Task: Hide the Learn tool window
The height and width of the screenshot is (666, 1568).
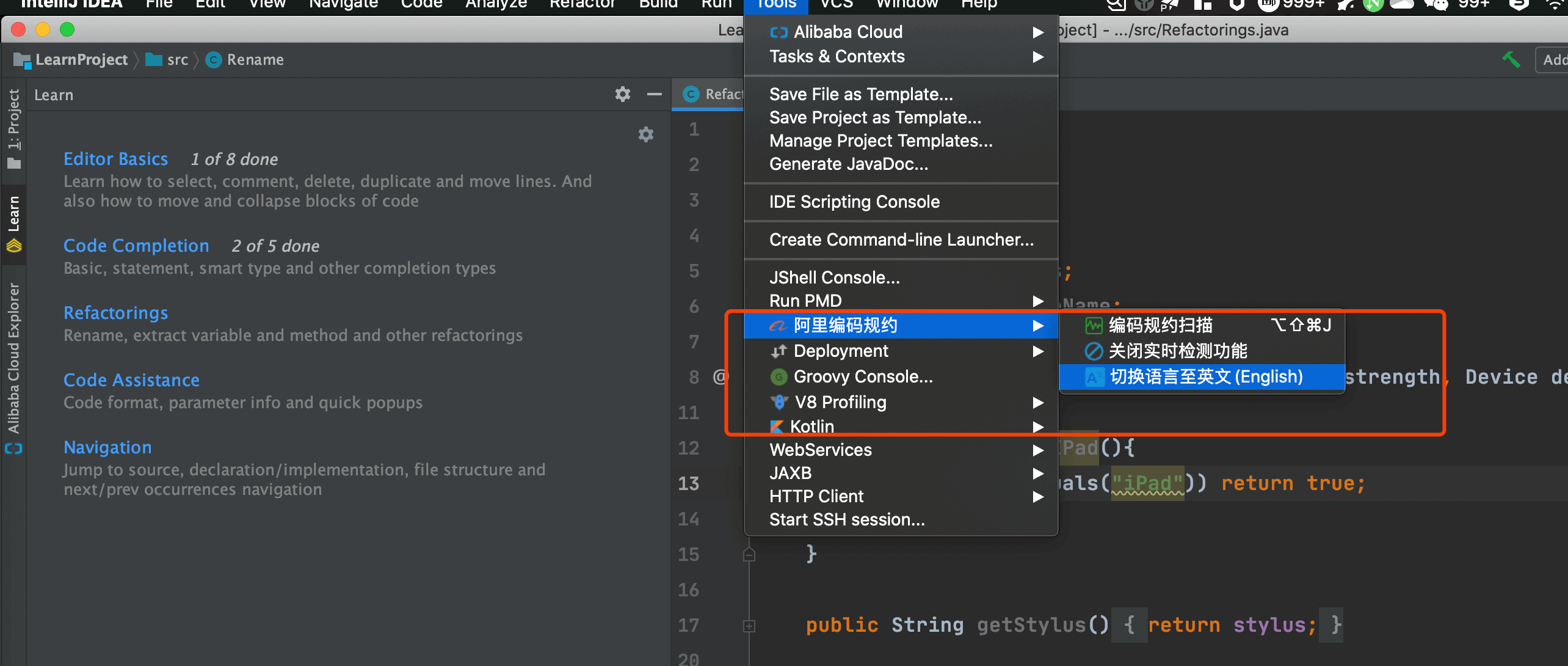Action: click(x=654, y=94)
